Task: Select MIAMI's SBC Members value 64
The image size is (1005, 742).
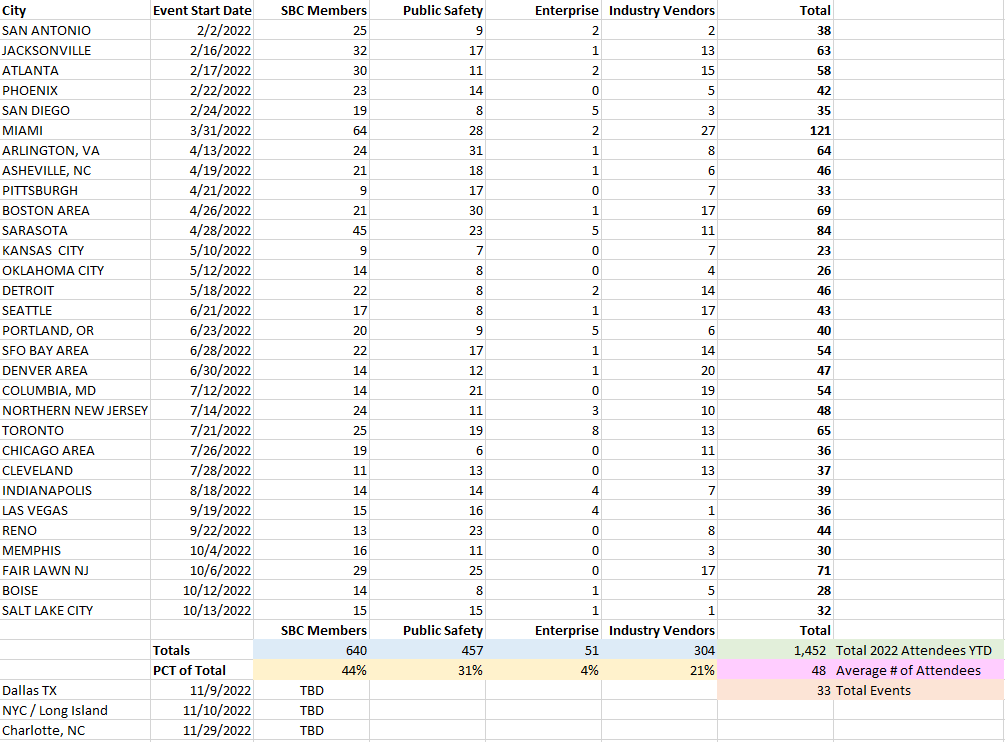Action: 311,130
